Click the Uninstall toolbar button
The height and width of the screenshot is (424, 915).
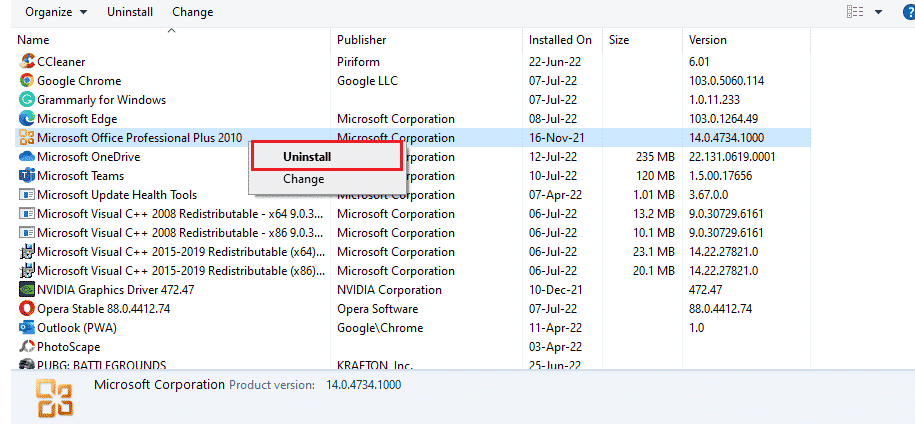point(130,12)
